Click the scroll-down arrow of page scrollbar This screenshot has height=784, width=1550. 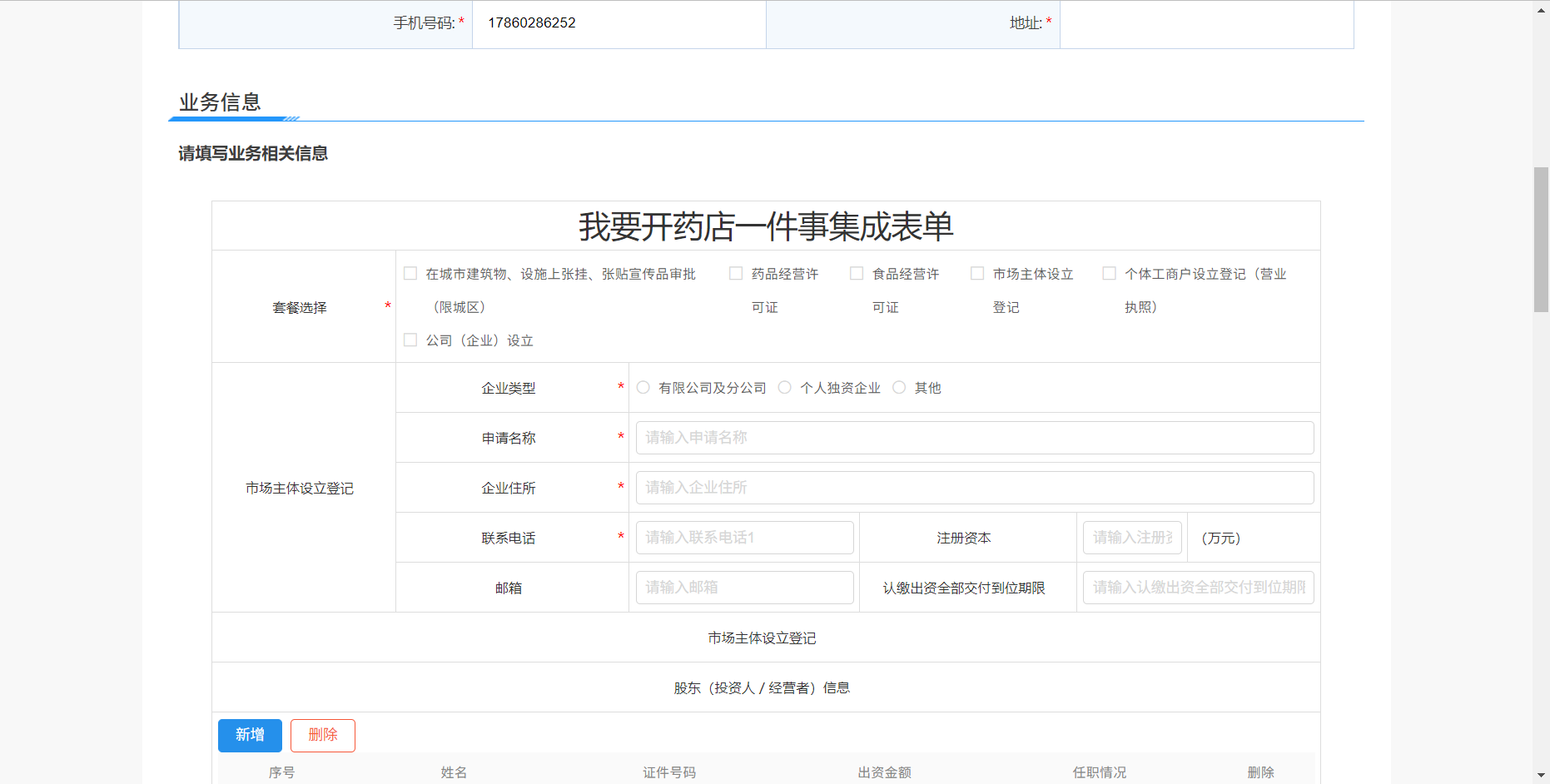coord(1541,776)
